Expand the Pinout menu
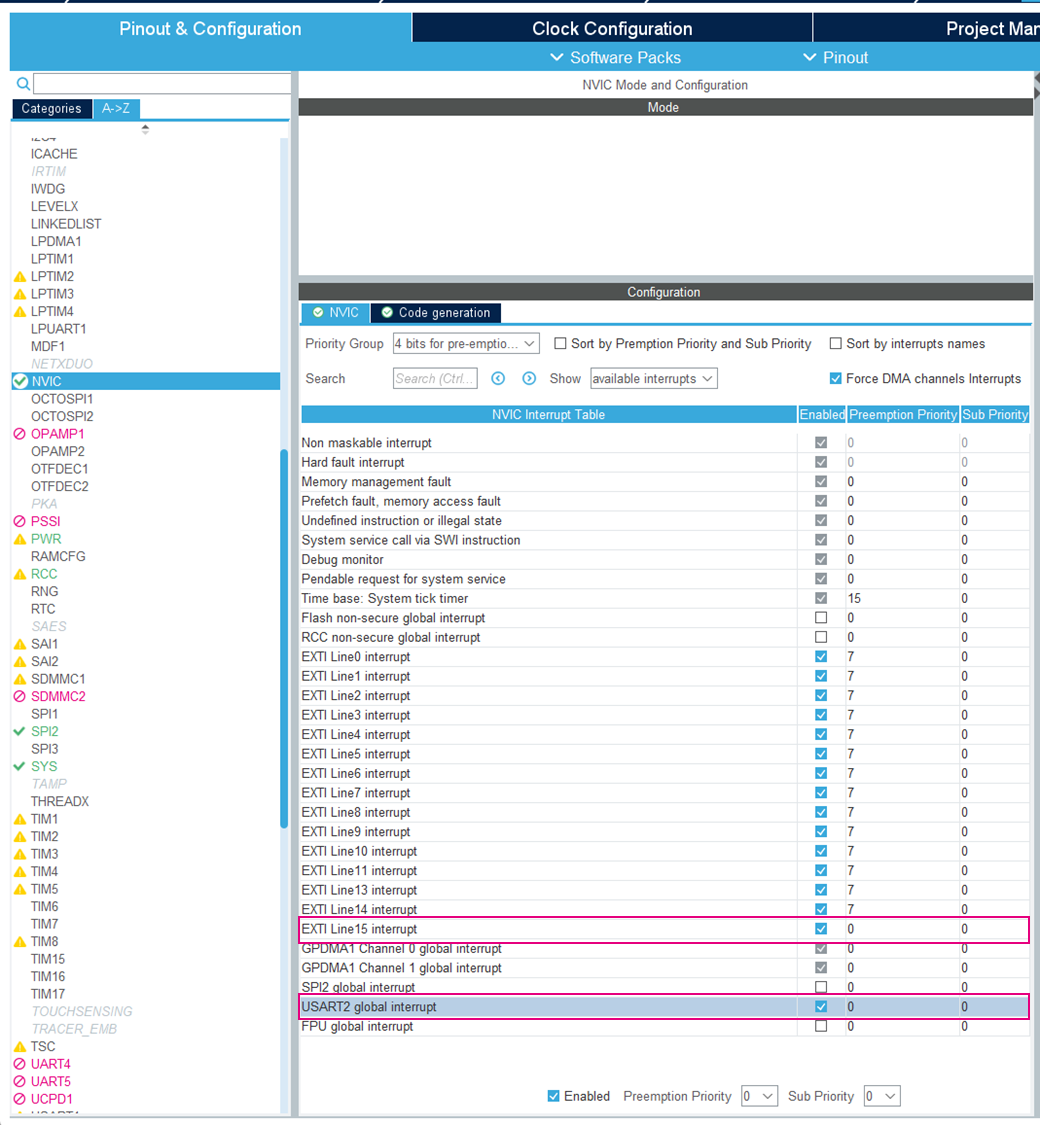Viewport: 1040px width, 1125px height. pos(835,57)
